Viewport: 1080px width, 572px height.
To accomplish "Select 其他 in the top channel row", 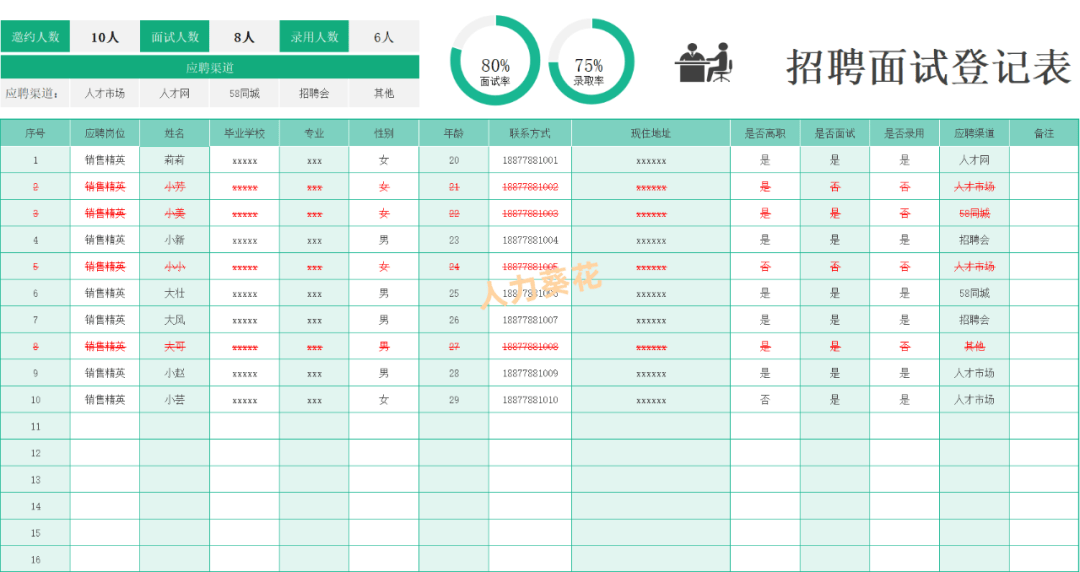I will (384, 93).
